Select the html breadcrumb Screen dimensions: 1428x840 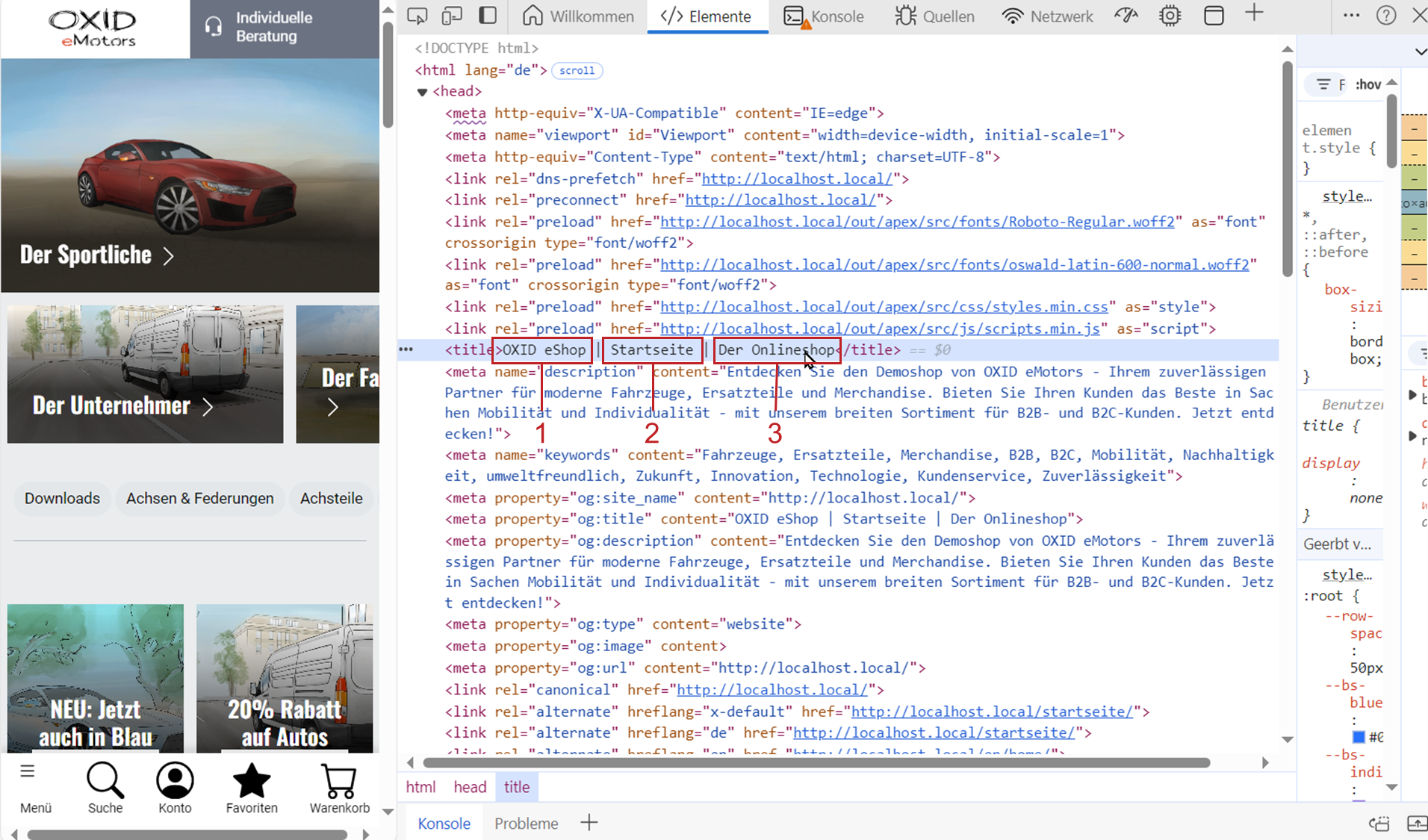[x=420, y=787]
